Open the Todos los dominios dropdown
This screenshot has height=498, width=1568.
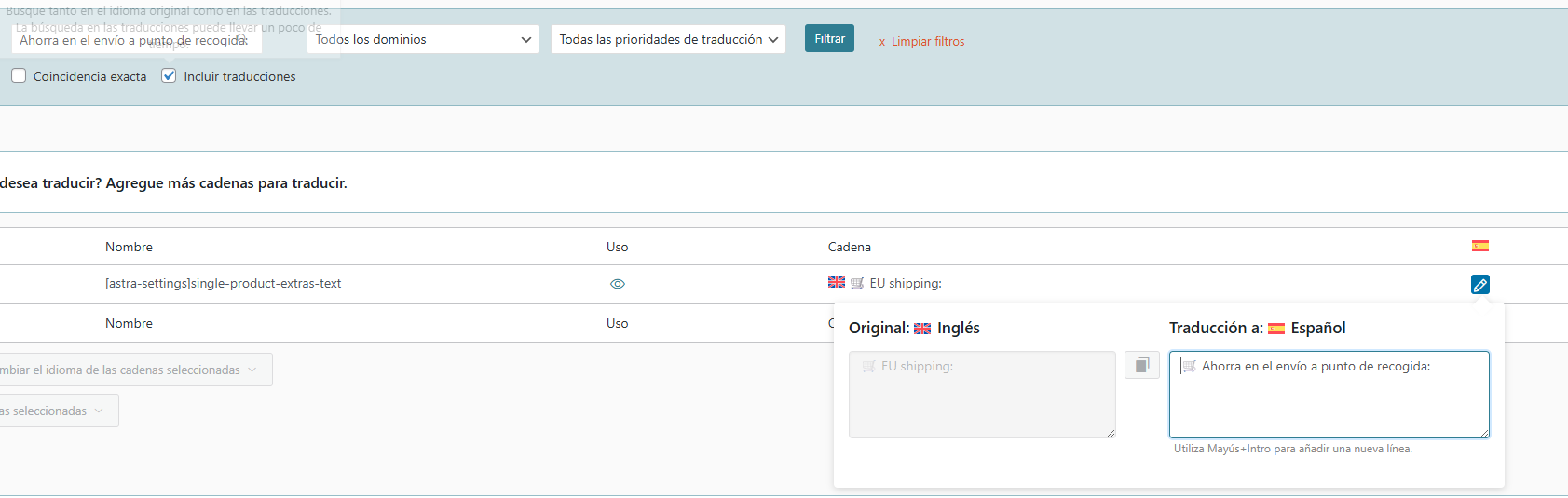(423, 39)
